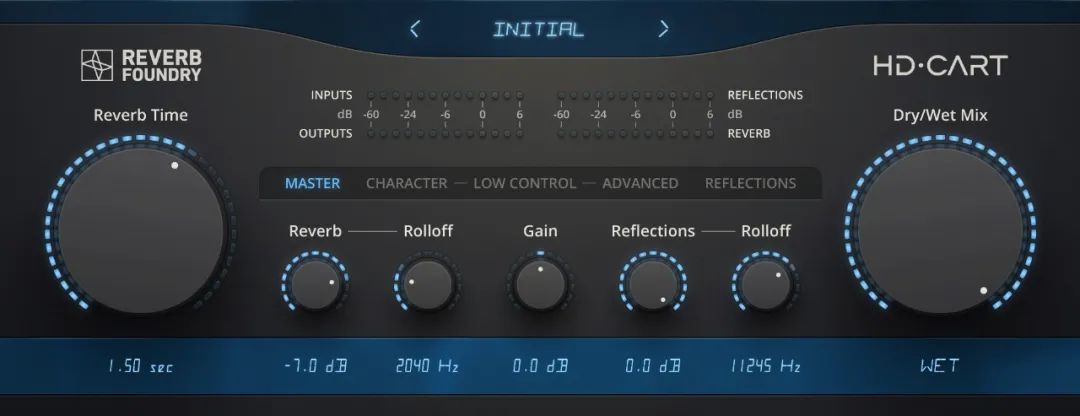Image resolution: width=1080 pixels, height=416 pixels.
Task: Click the Gain knob
Action: click(541, 284)
